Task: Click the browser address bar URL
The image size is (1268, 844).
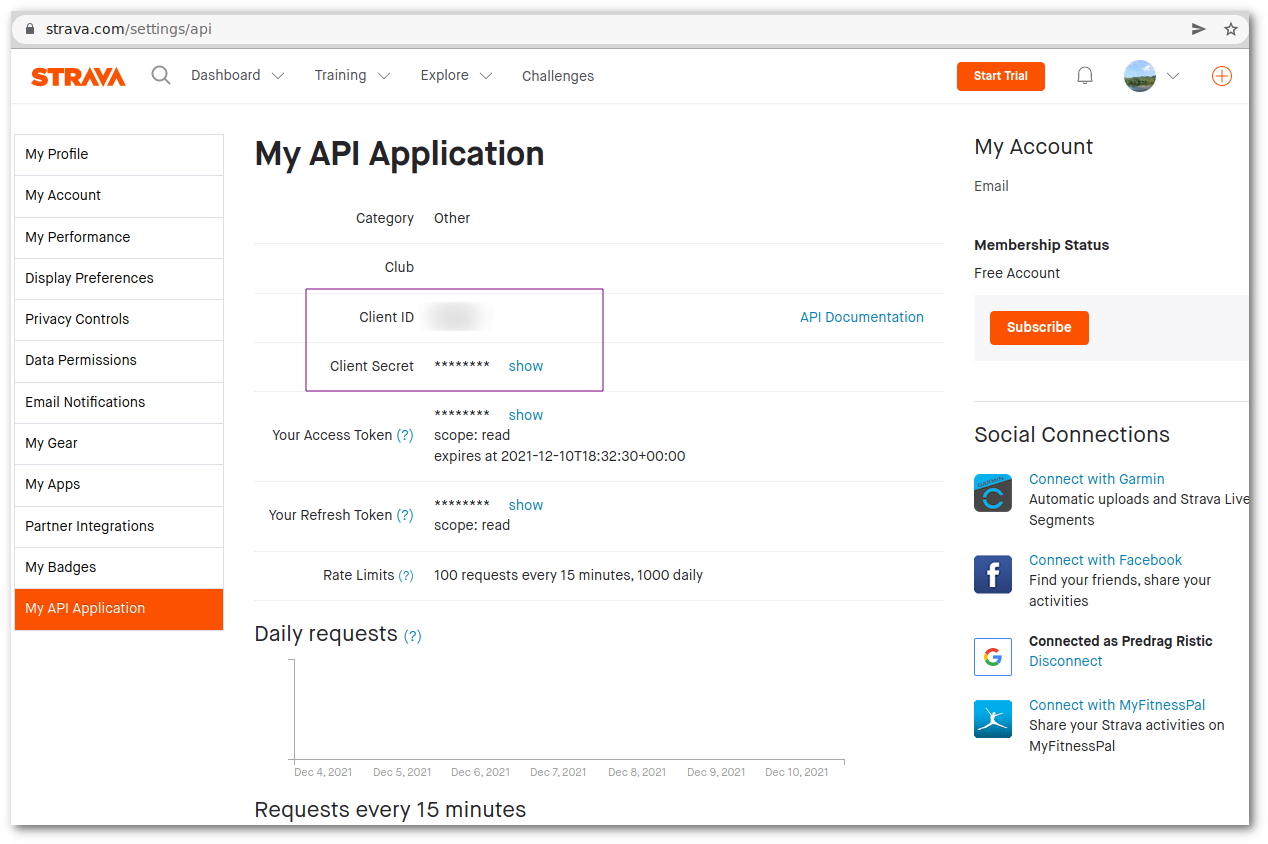Action: click(x=129, y=29)
